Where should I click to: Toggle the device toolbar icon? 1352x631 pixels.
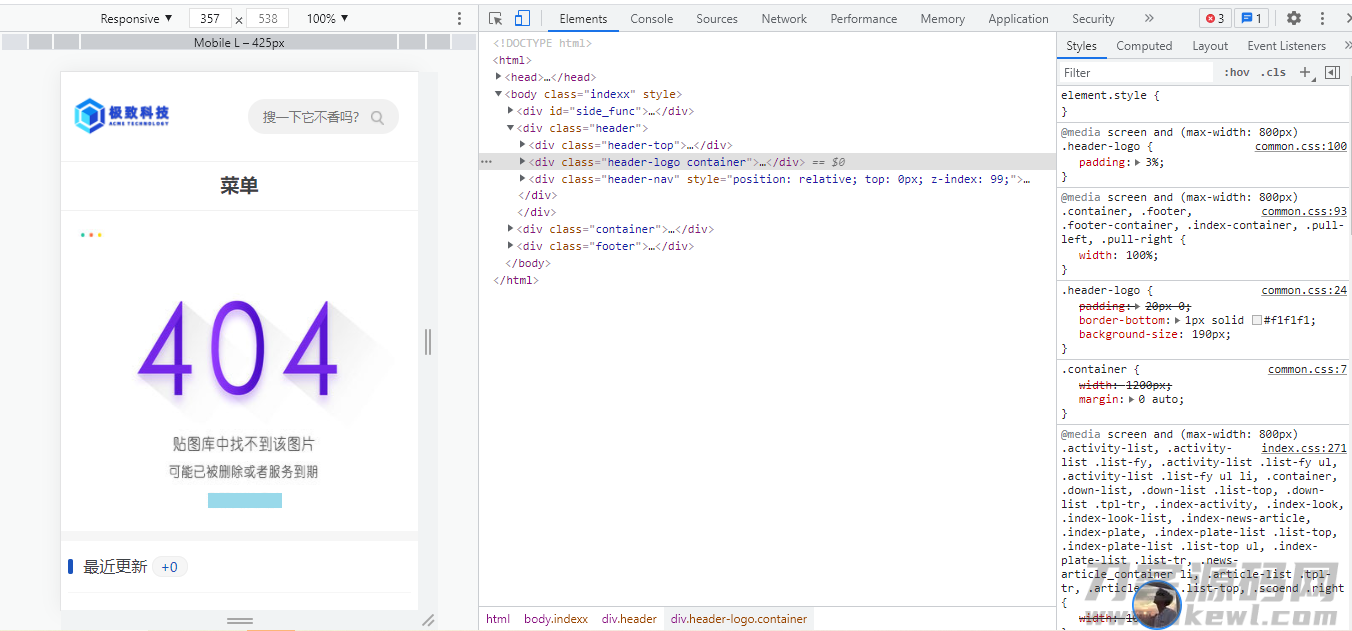522,18
